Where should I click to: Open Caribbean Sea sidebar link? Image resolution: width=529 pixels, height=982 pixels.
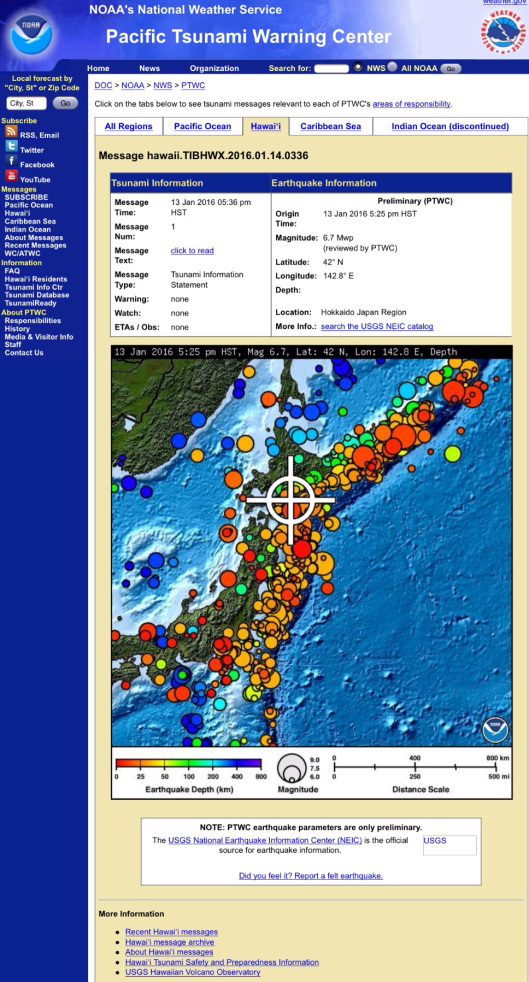(x=30, y=221)
